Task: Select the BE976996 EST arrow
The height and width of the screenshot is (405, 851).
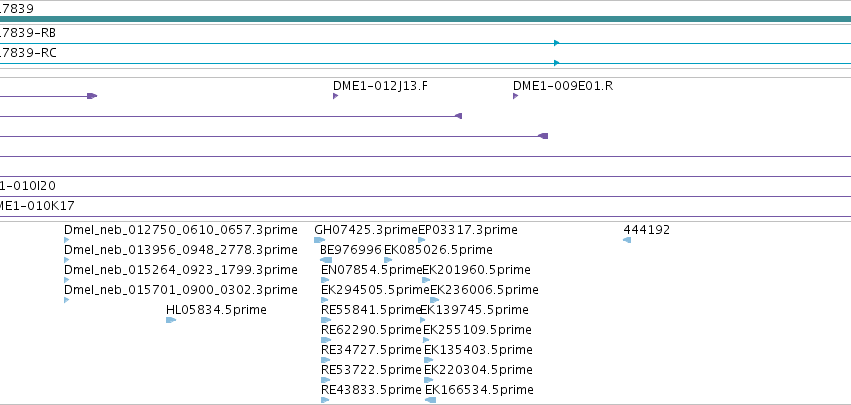Action: click(x=326, y=260)
